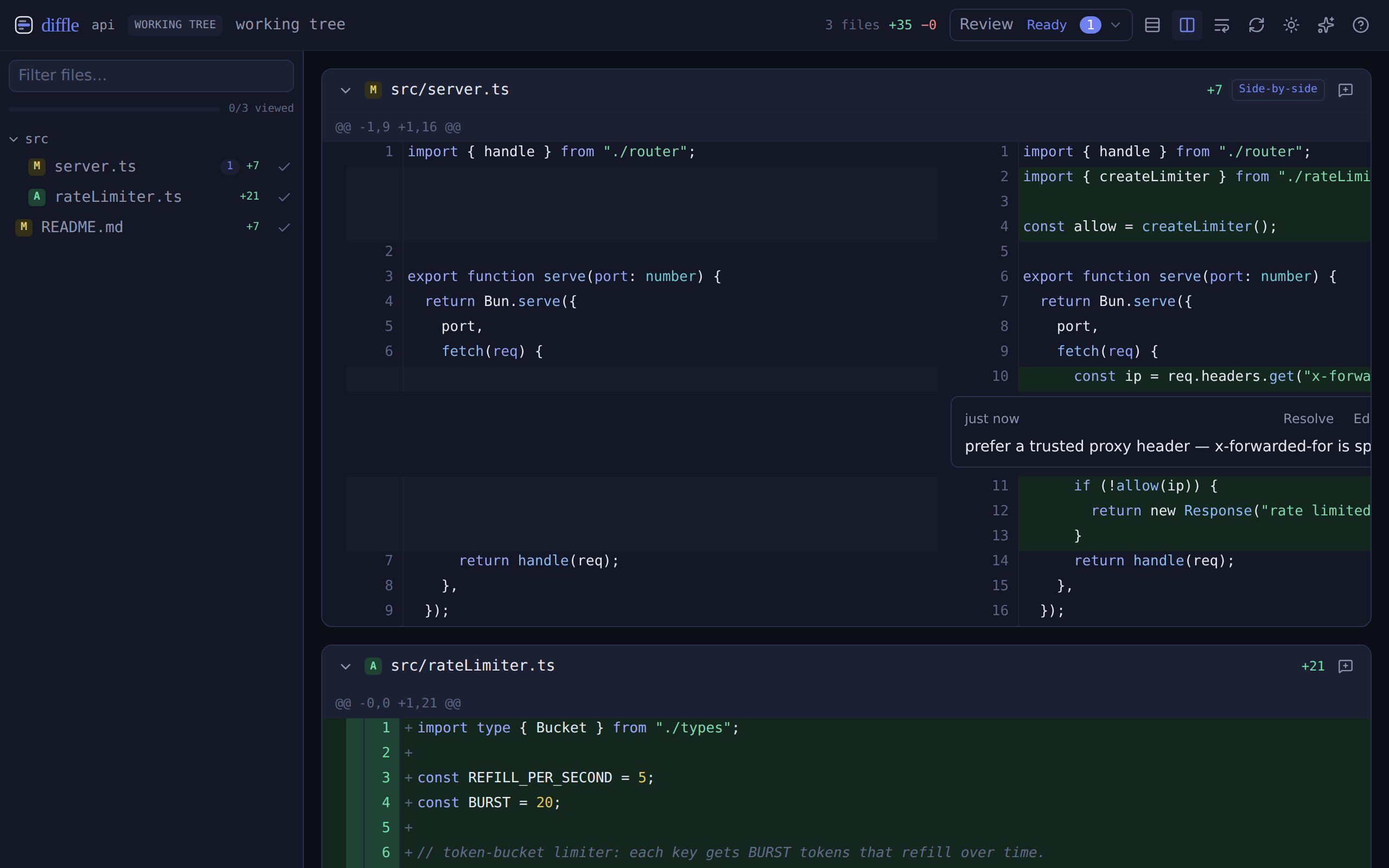Click the diffle logo icon
Image resolution: width=1389 pixels, height=868 pixels.
click(x=23, y=25)
